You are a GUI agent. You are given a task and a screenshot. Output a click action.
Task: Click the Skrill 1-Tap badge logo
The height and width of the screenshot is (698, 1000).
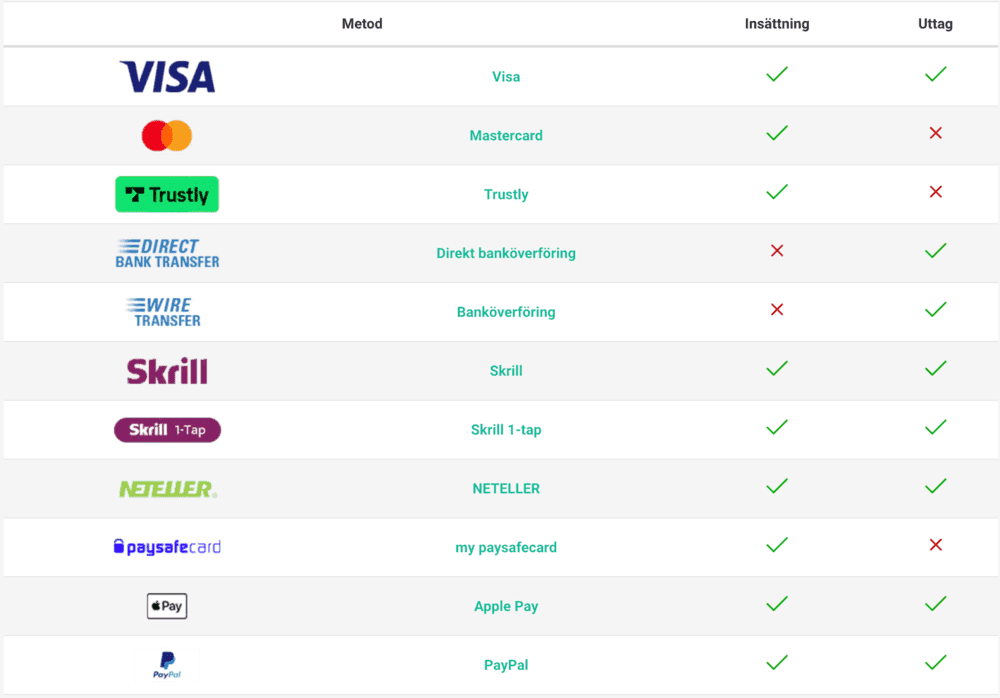(x=167, y=430)
